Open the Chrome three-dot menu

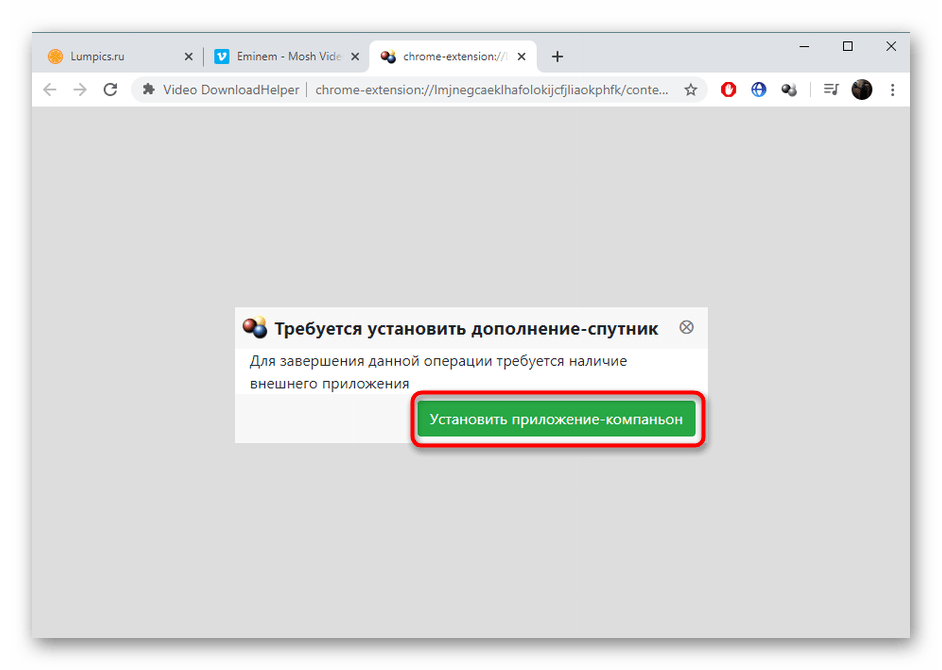[x=892, y=90]
